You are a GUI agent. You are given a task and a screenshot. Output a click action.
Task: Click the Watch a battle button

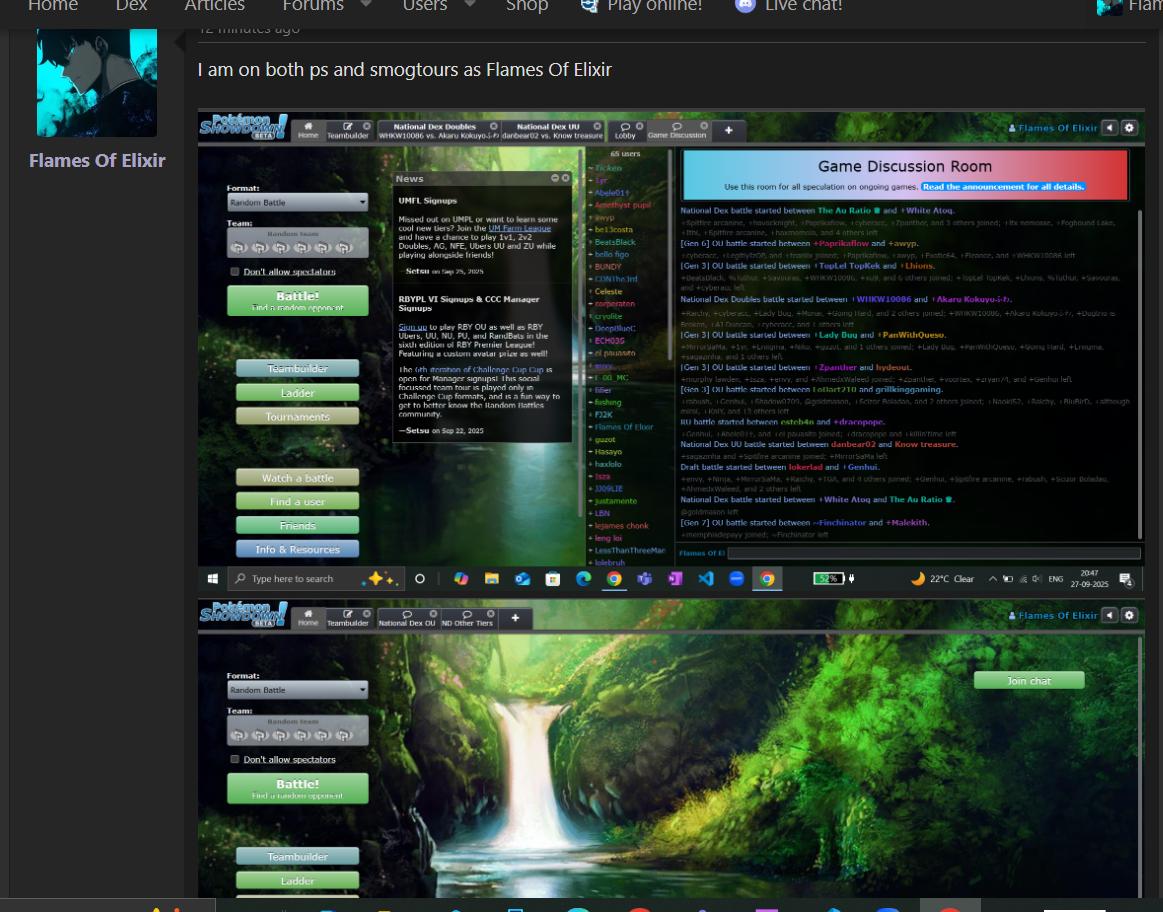pos(297,478)
